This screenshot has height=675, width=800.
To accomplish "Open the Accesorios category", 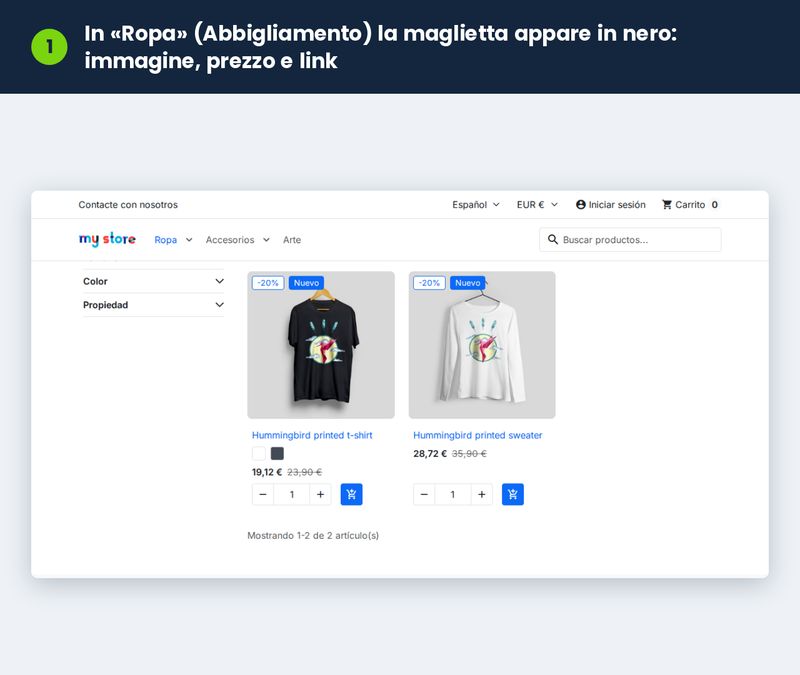I will pyautogui.click(x=230, y=240).
